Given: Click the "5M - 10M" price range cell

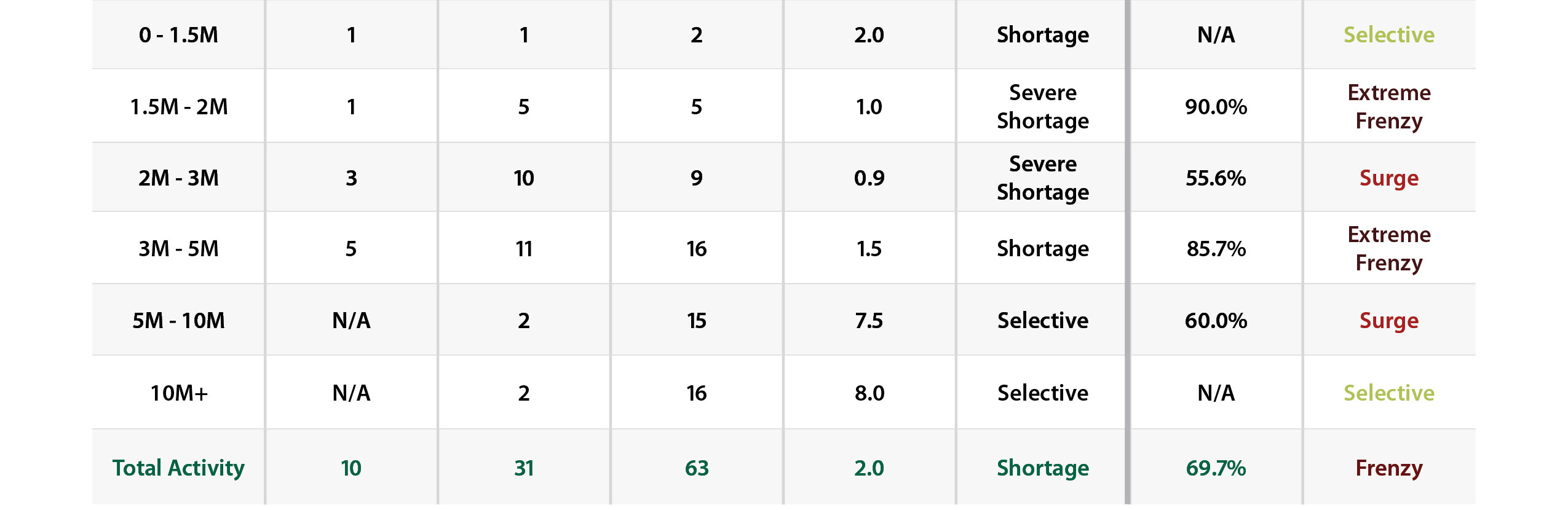Looking at the screenshot, I should point(178,321).
